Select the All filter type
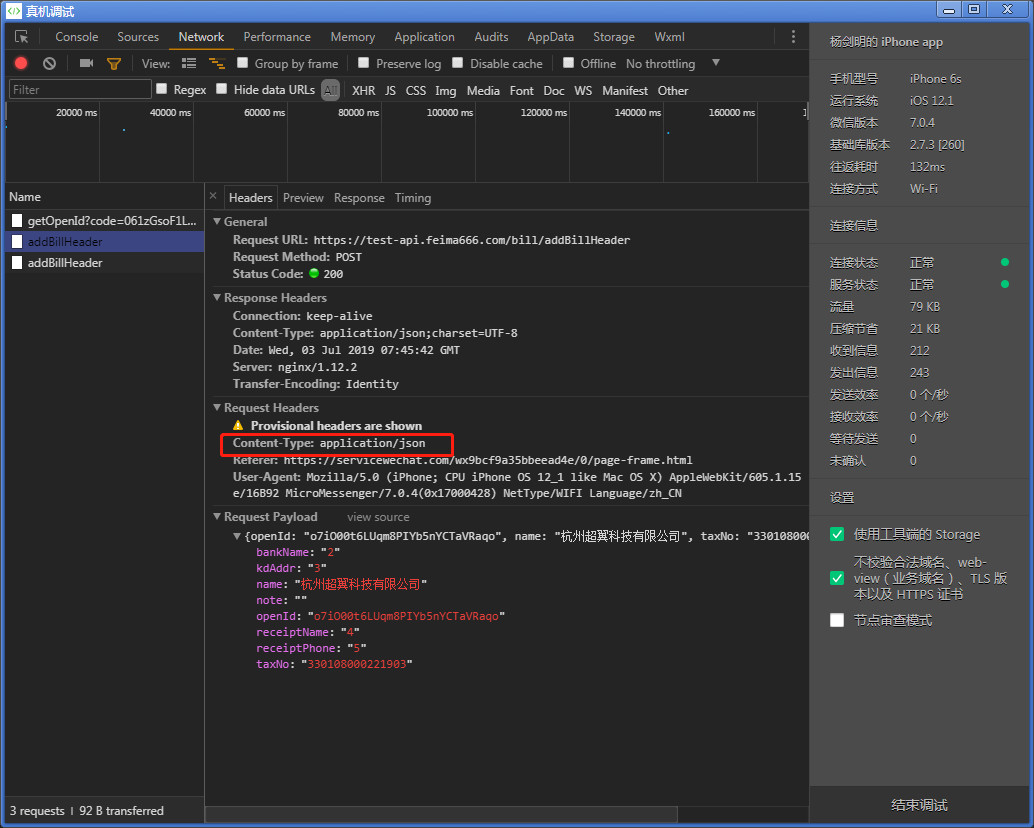The width and height of the screenshot is (1034, 828). click(330, 90)
